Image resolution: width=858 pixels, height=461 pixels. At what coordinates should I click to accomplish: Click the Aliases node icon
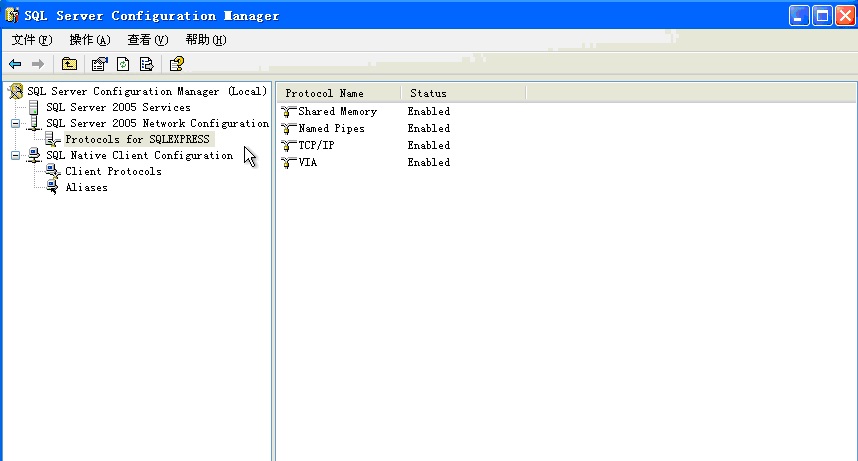coord(53,187)
